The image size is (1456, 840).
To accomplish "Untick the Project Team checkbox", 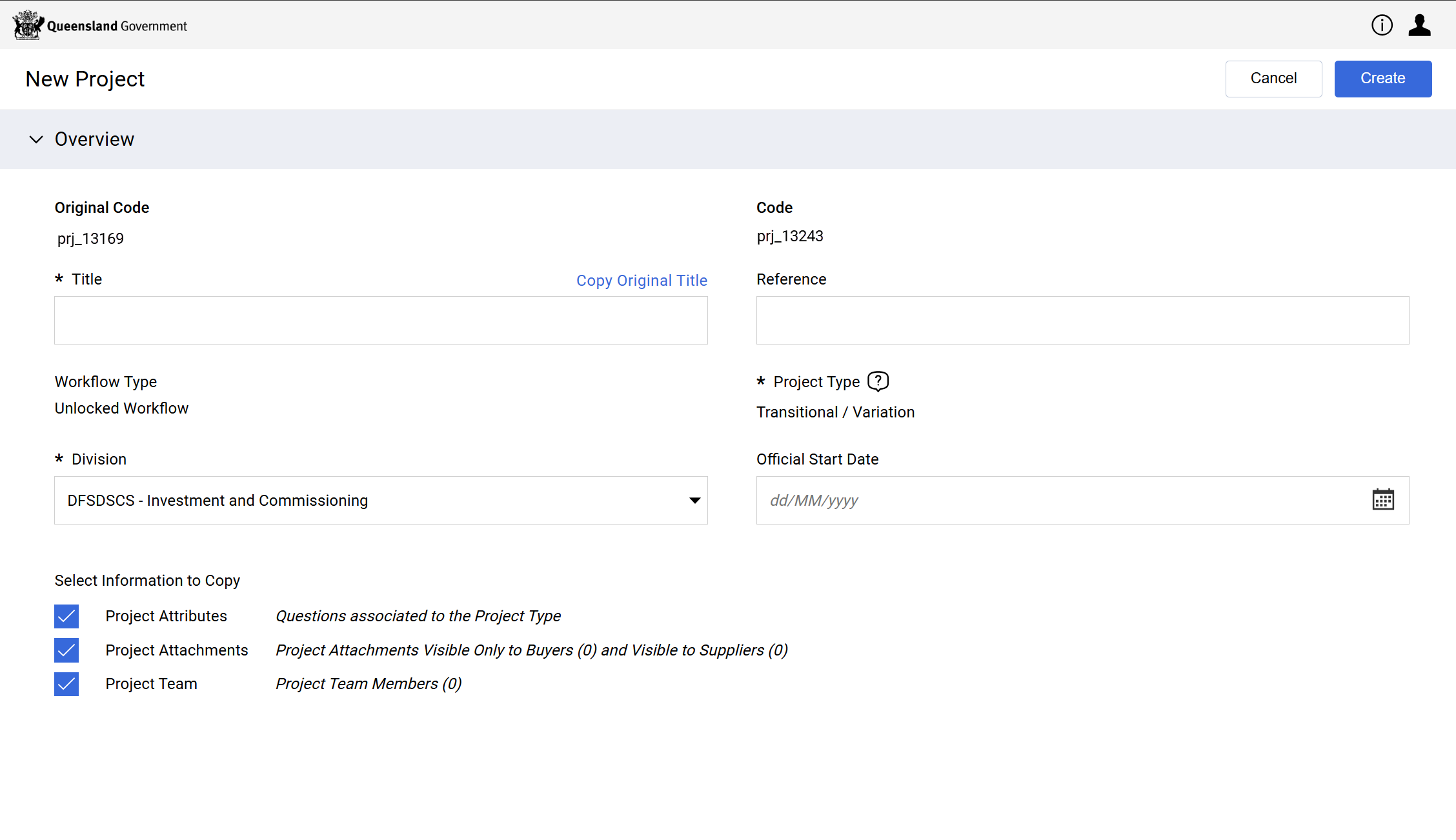I will (x=66, y=684).
